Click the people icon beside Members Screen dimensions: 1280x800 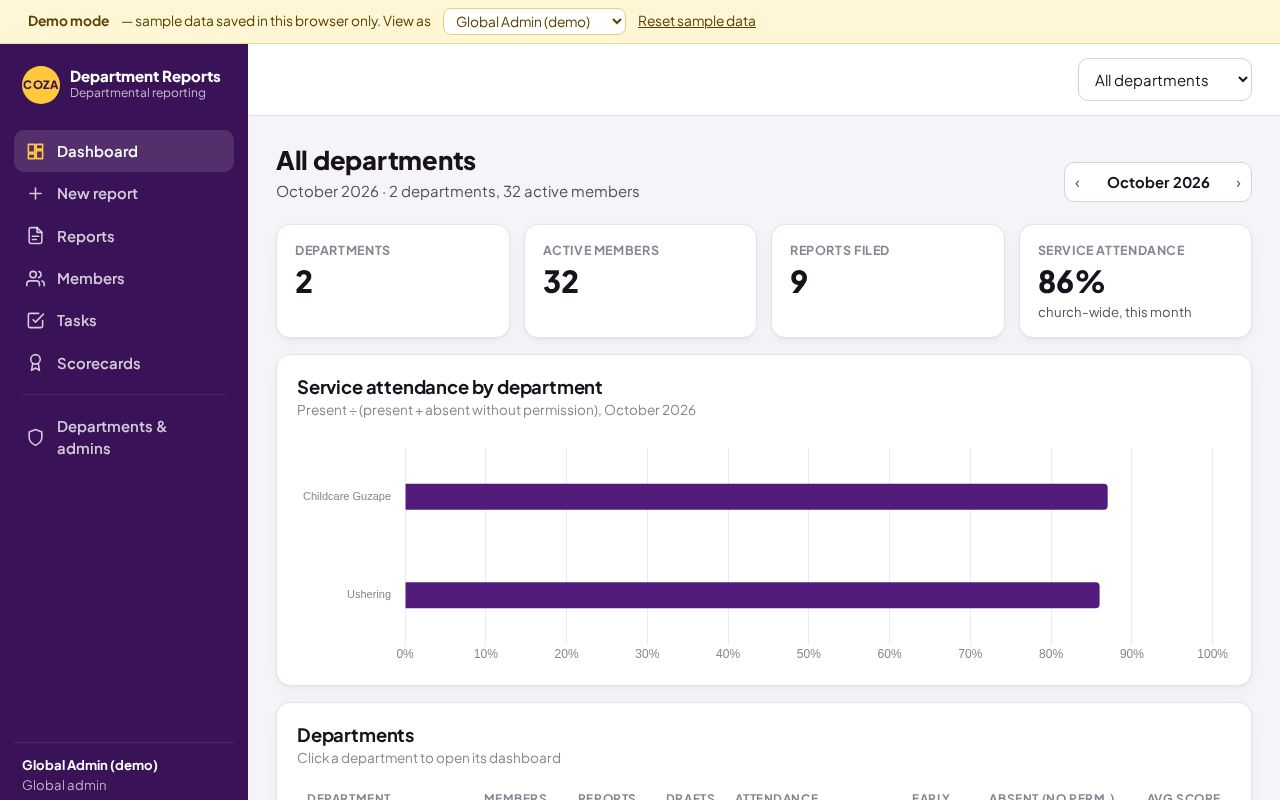point(36,278)
